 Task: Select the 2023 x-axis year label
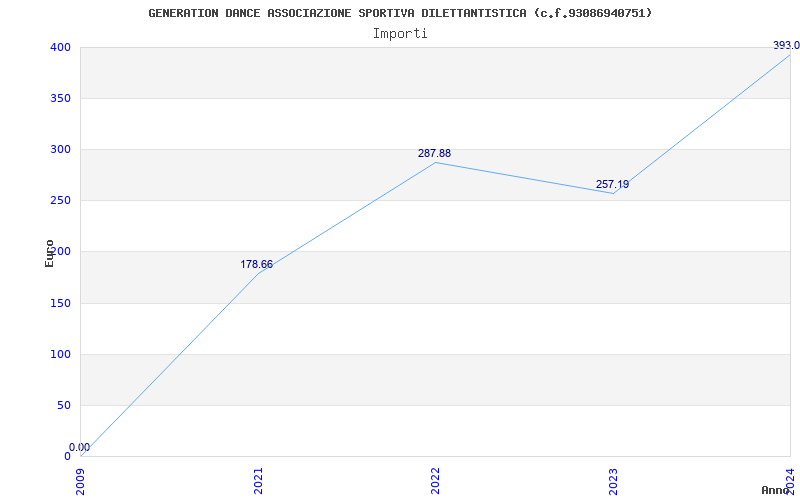[613, 481]
